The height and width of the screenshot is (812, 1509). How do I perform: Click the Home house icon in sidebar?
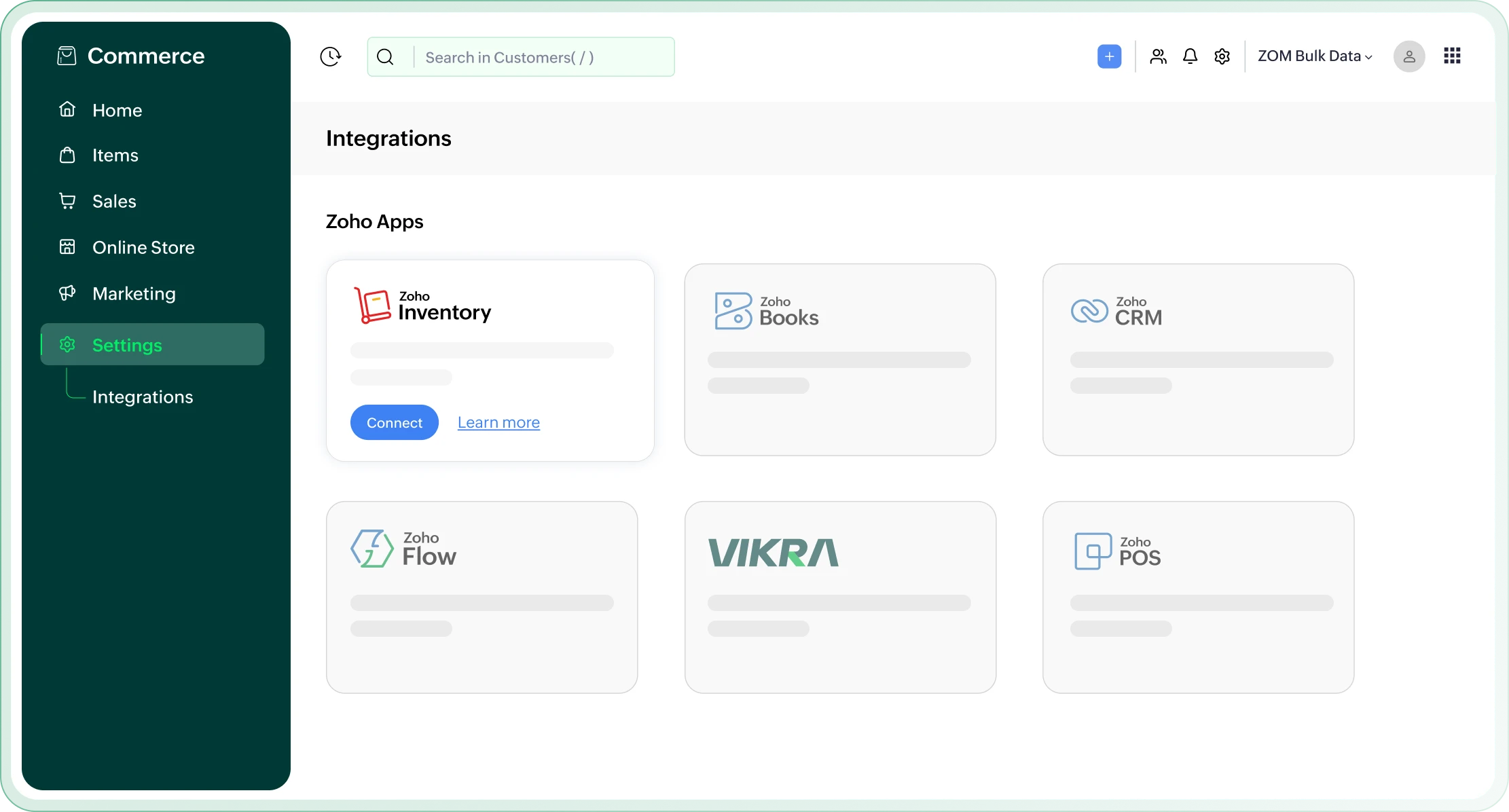pos(67,109)
